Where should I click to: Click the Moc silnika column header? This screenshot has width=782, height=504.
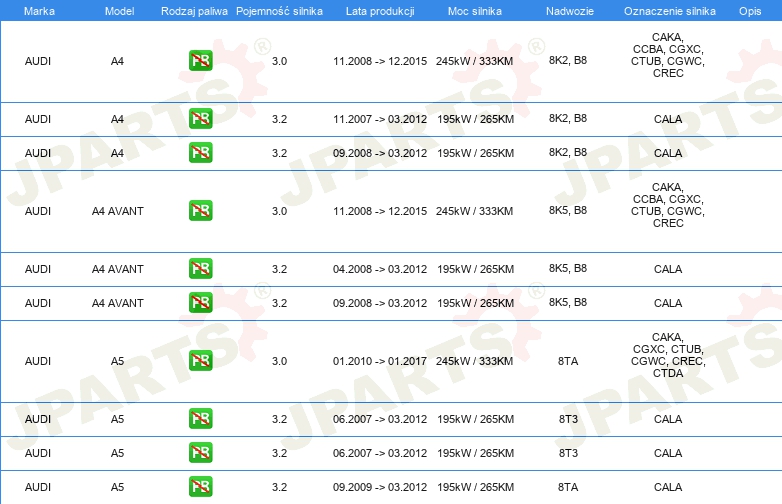(x=475, y=11)
